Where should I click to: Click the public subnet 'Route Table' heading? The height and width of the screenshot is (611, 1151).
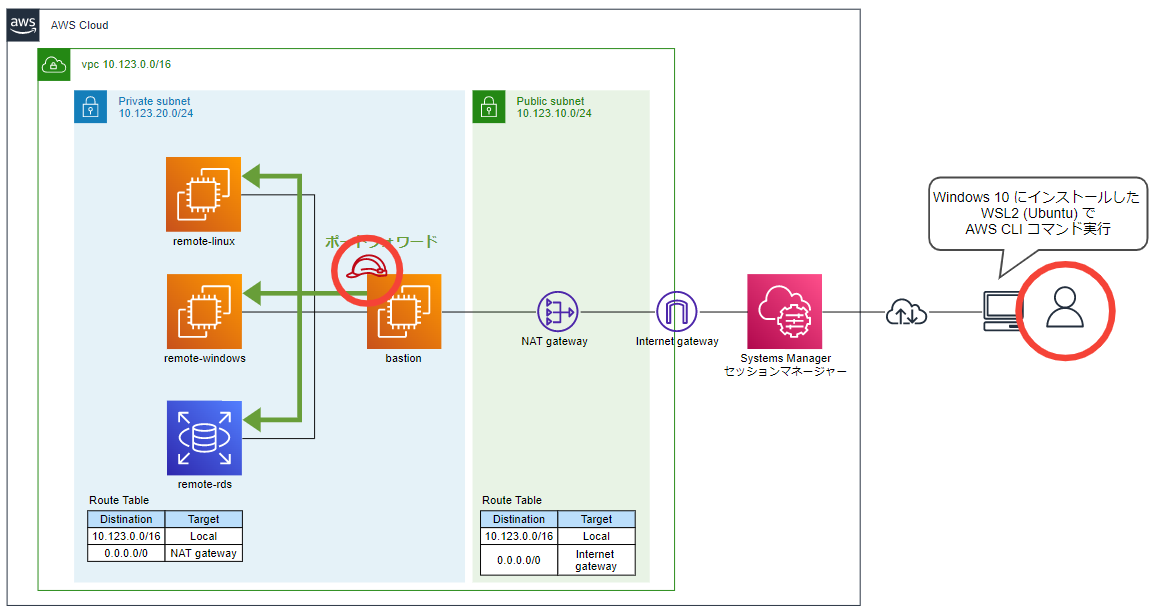point(512,500)
